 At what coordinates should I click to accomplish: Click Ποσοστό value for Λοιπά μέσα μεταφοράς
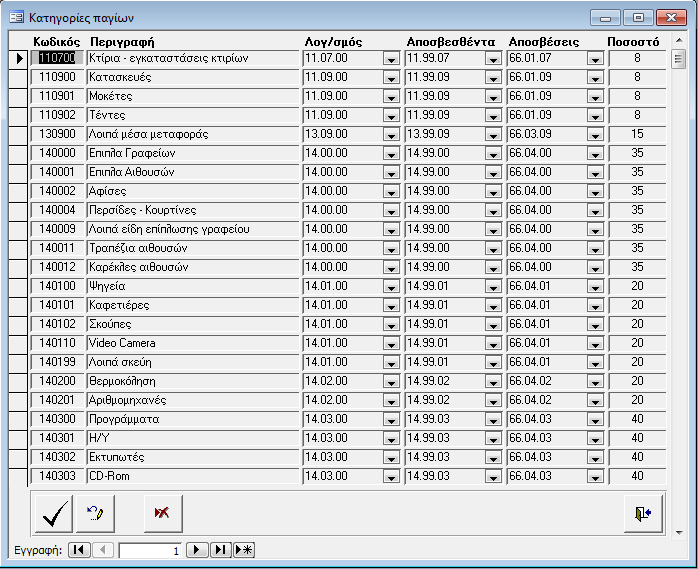coord(637,134)
